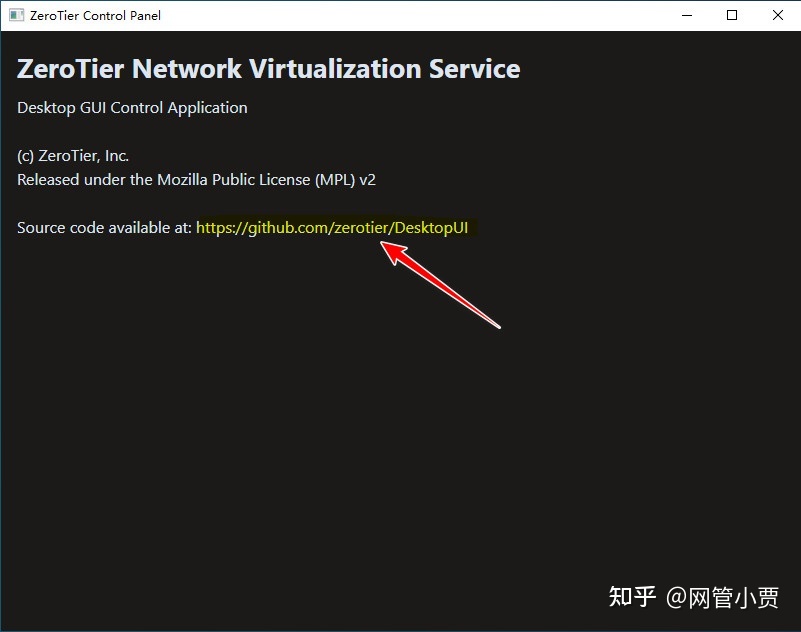Minimize the ZeroTier Control Panel window

coord(687,15)
